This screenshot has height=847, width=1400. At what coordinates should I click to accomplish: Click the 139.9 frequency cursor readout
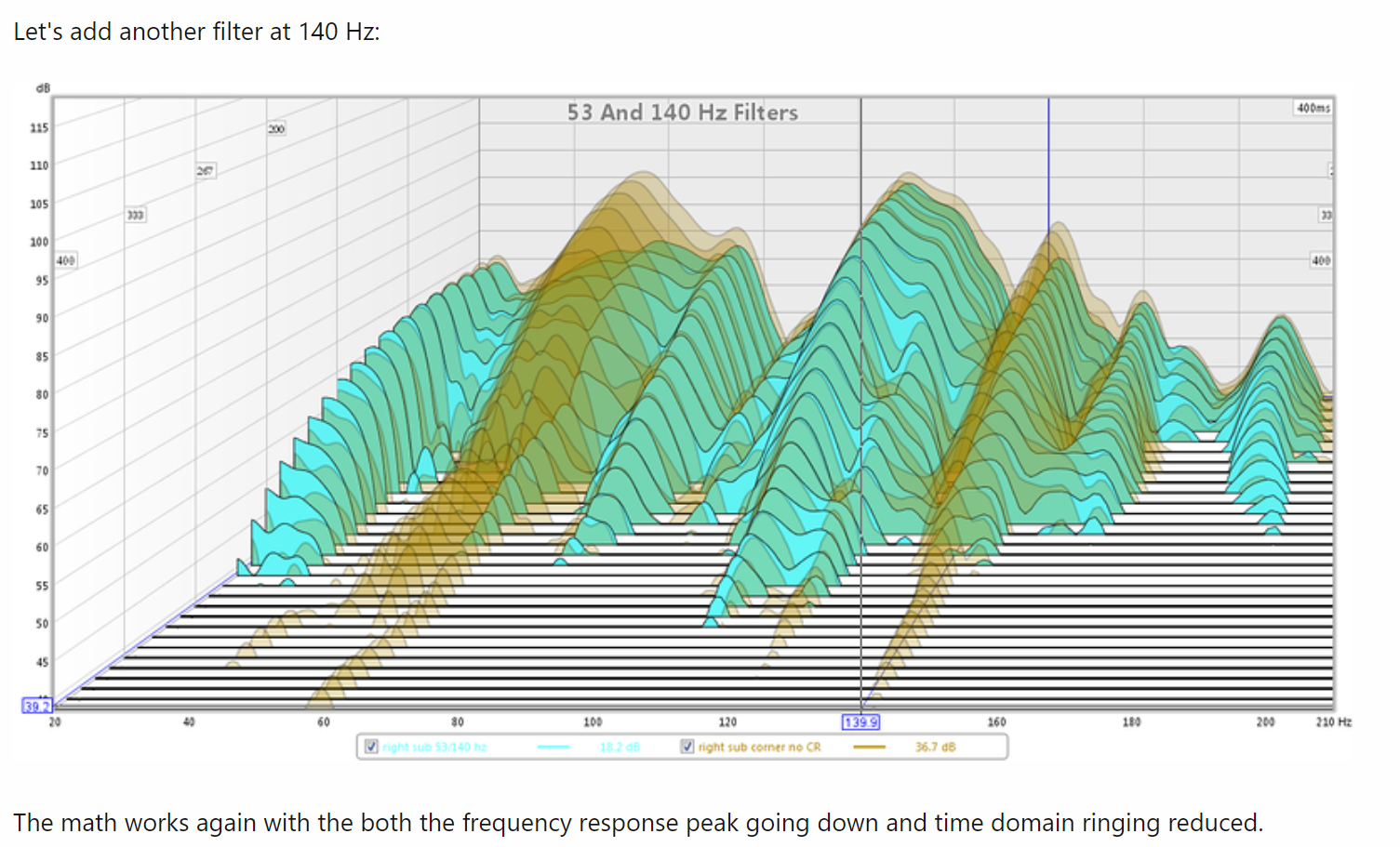[860, 722]
